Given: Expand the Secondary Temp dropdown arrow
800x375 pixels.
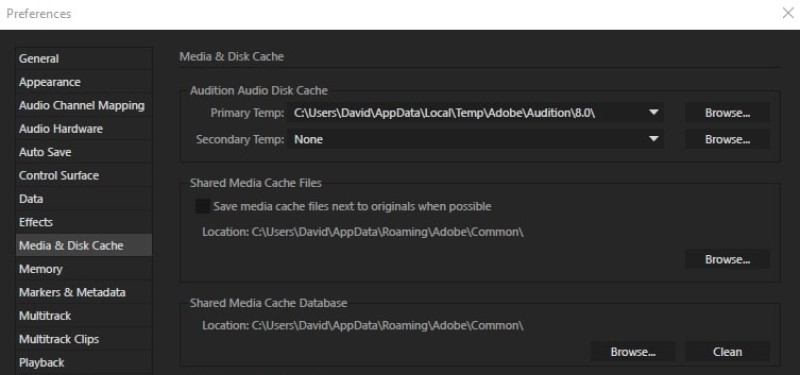Looking at the screenshot, I should pyautogui.click(x=654, y=139).
